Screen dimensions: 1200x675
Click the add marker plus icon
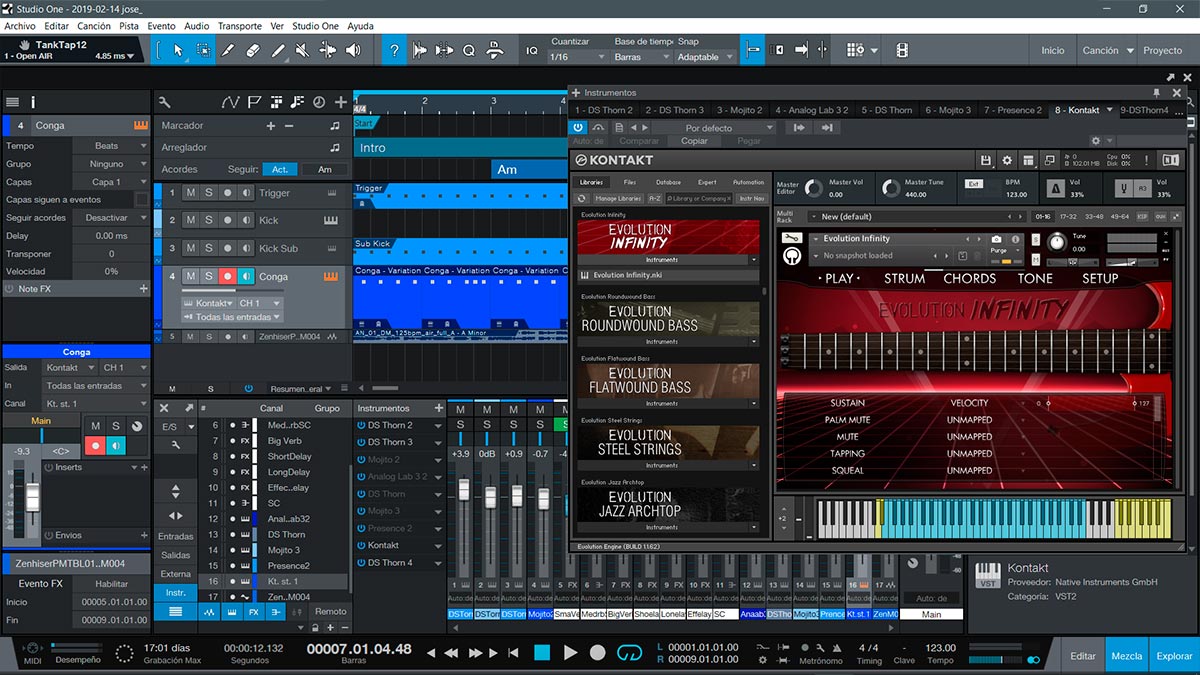(x=270, y=126)
